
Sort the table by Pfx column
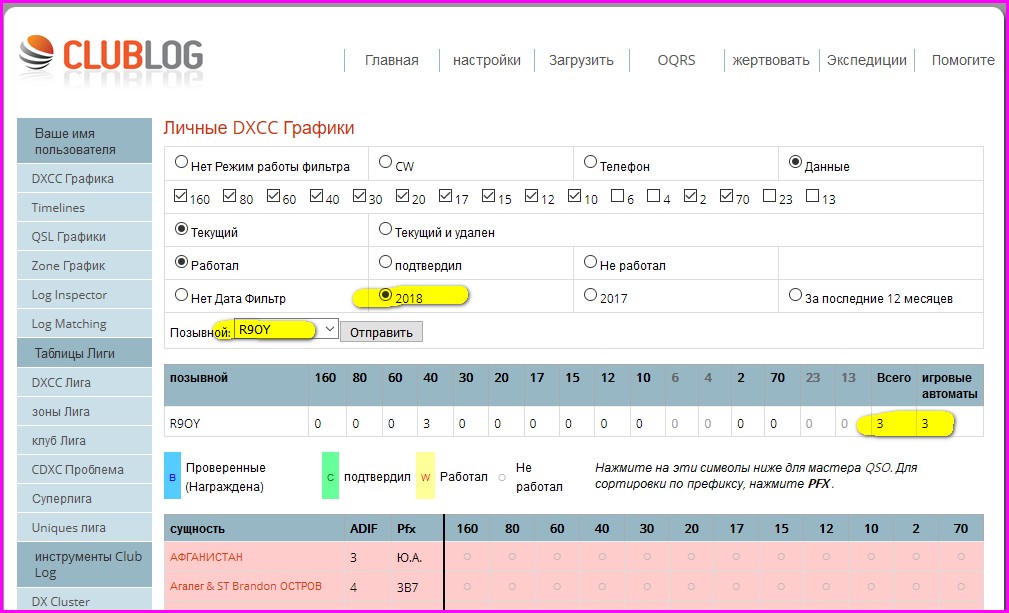coord(406,528)
